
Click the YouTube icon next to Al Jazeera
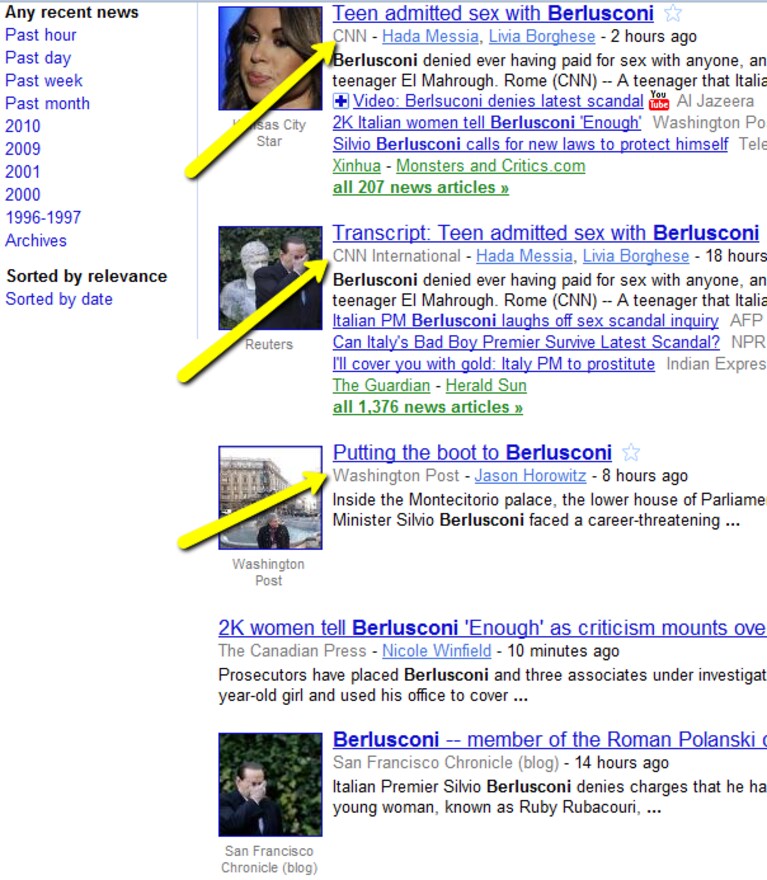pos(659,100)
